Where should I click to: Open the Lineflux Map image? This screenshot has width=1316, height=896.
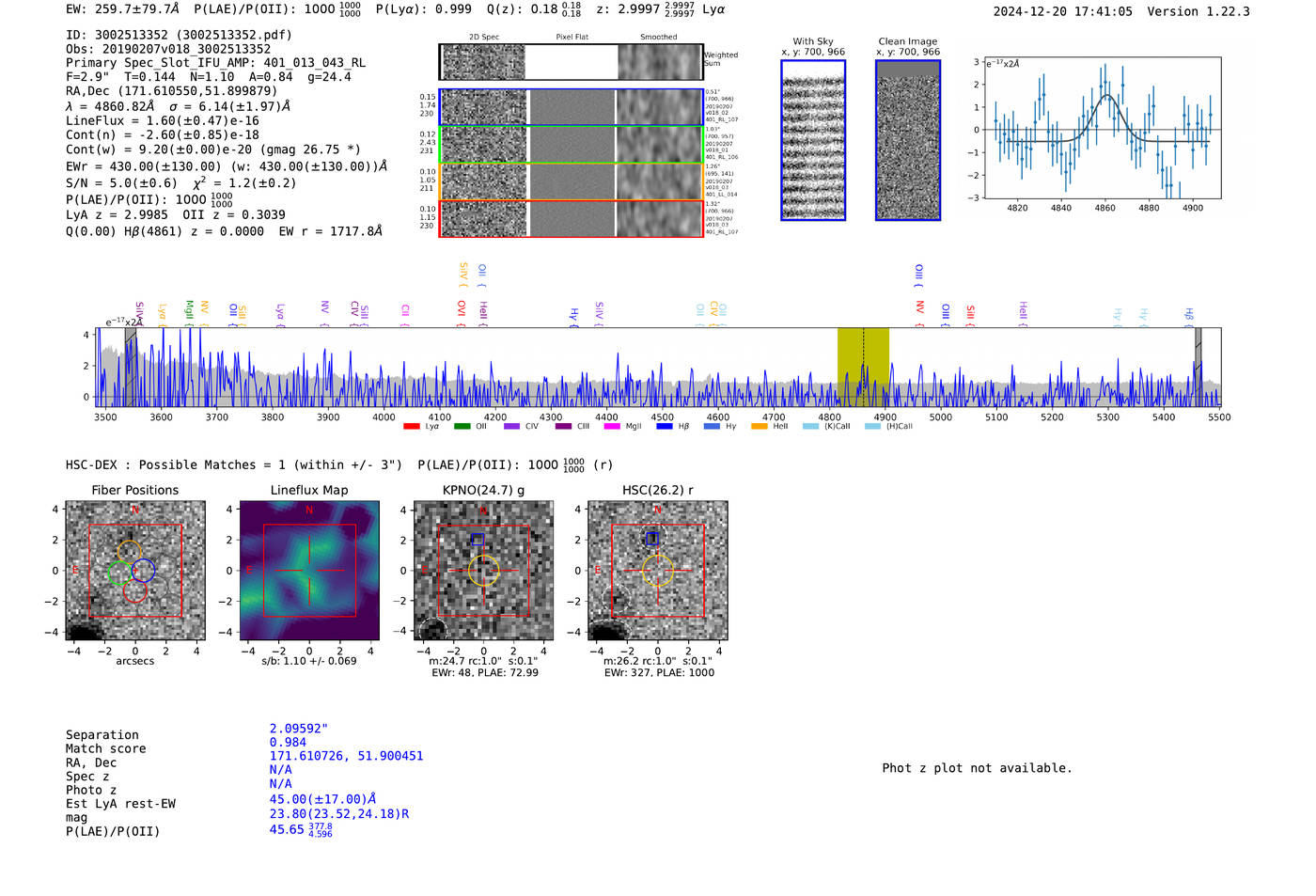[309, 570]
